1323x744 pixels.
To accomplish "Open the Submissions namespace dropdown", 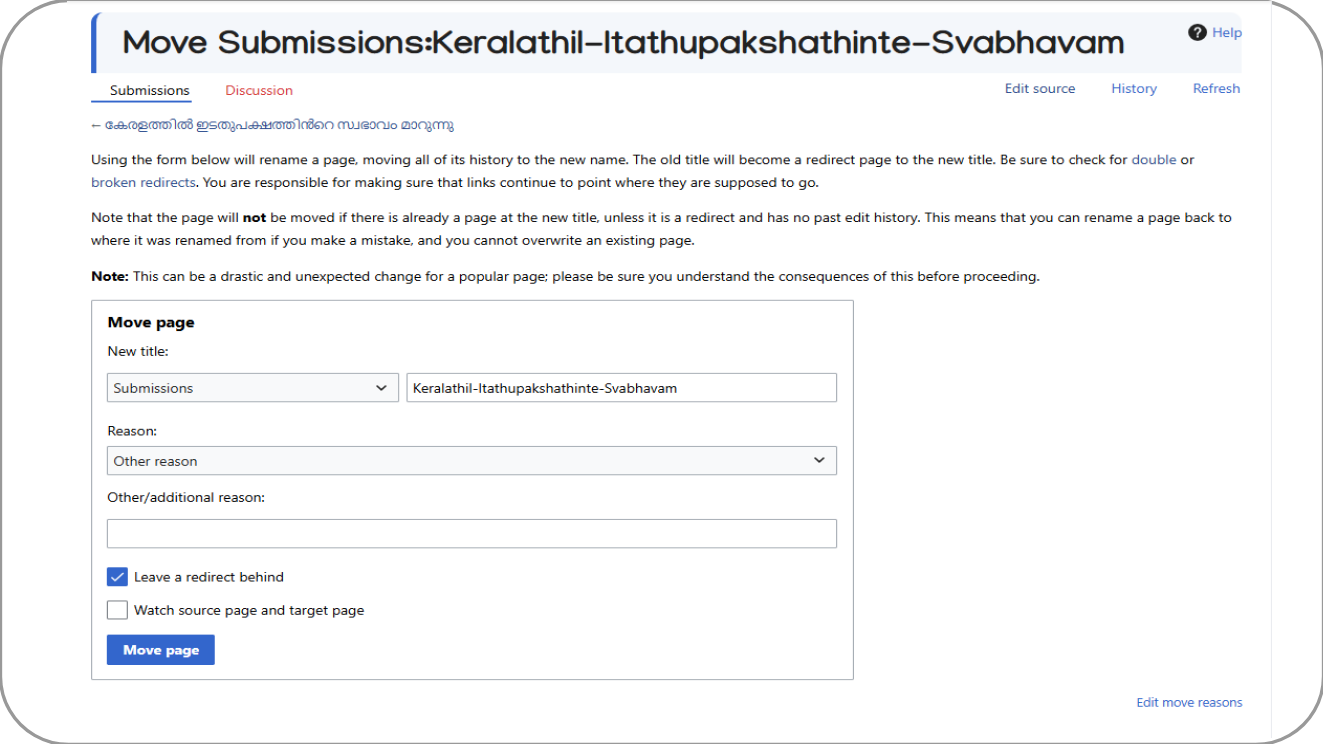I will point(252,388).
